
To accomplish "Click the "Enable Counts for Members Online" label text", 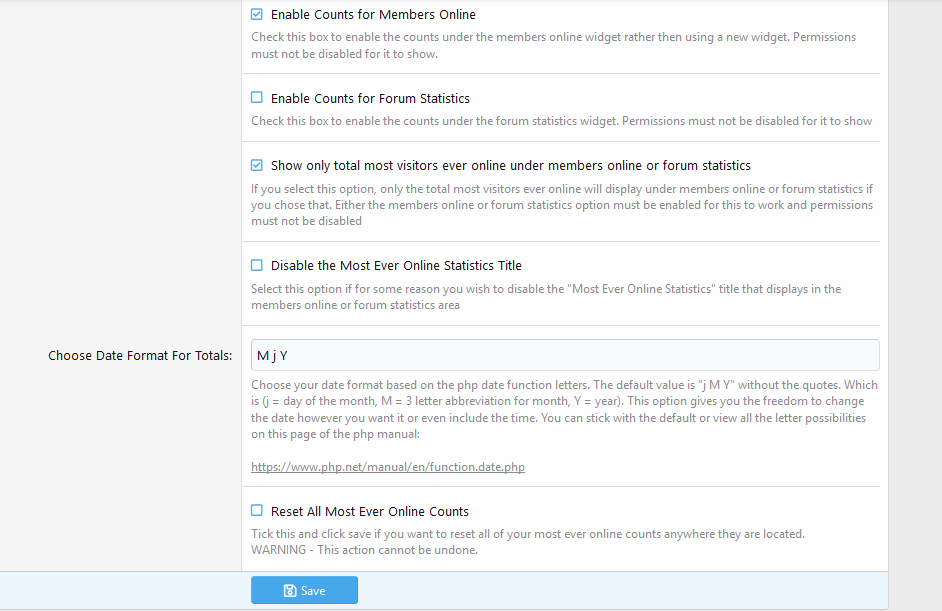I will [373, 15].
